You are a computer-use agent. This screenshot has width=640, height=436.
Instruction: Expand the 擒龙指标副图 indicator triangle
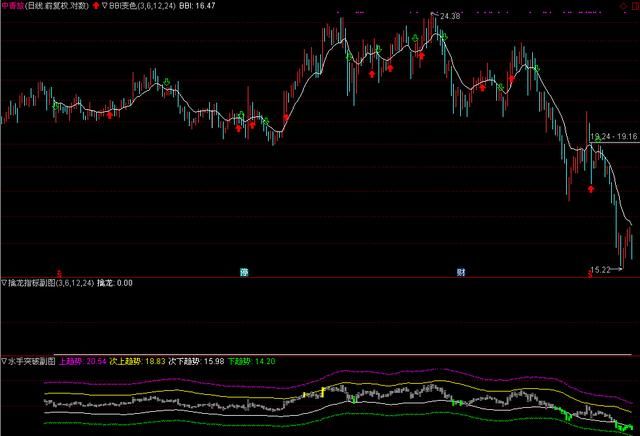4,283
